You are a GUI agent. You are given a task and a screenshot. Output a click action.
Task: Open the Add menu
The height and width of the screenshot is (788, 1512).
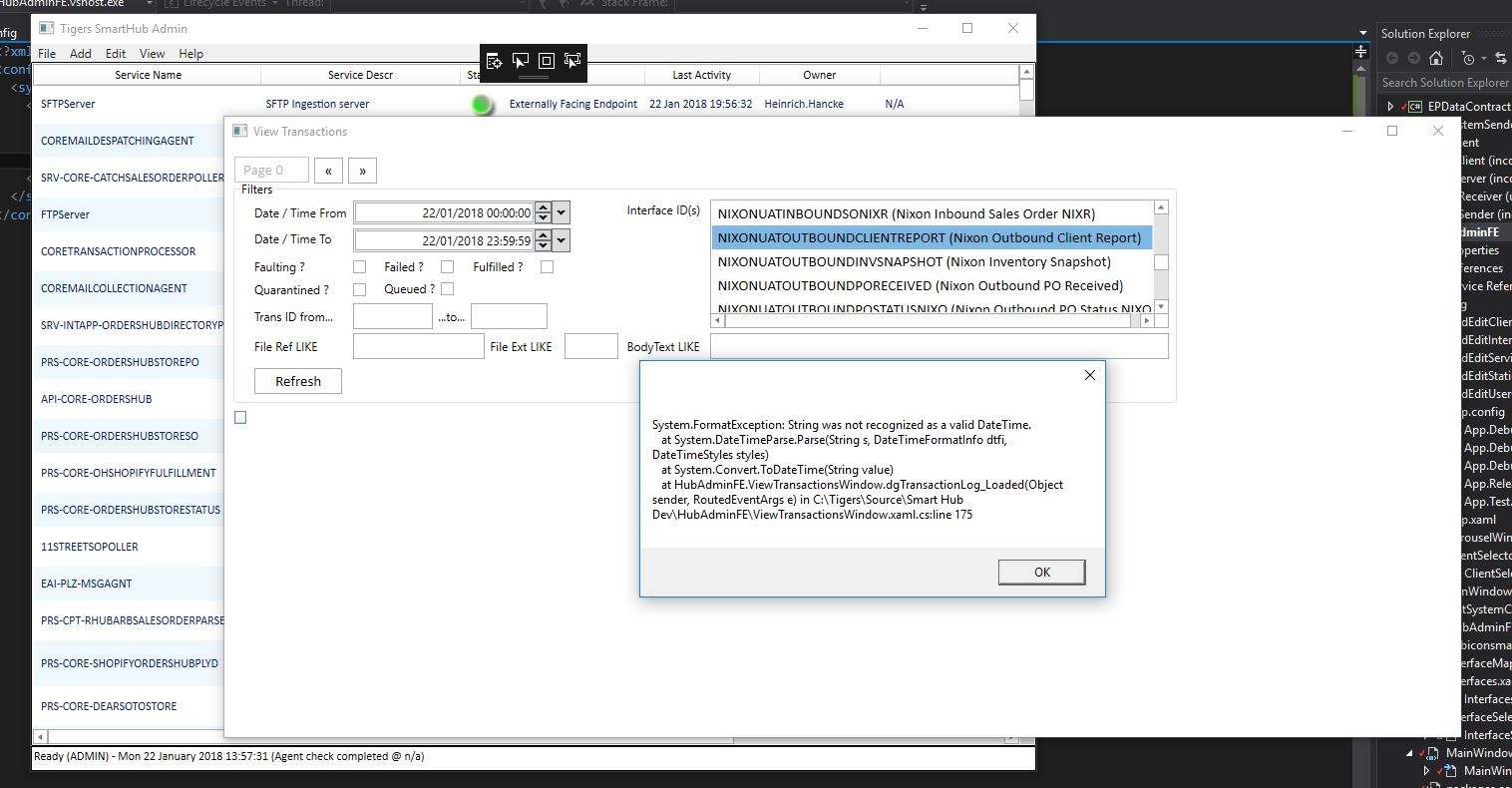[81, 54]
